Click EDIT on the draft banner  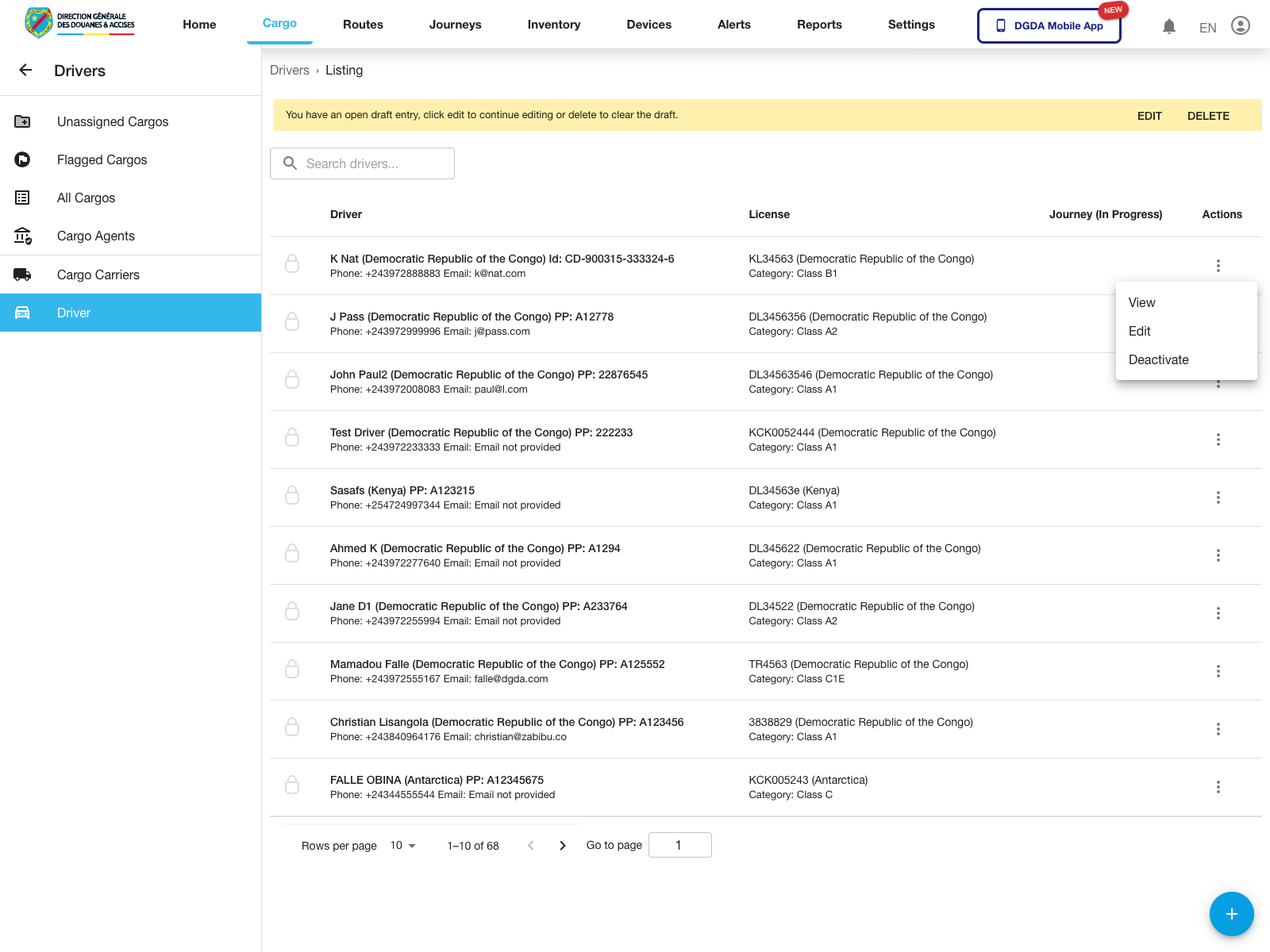(1149, 116)
